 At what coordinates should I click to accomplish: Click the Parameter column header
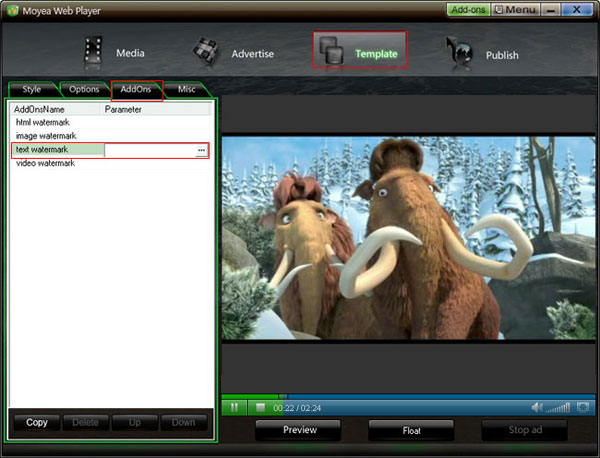[155, 109]
